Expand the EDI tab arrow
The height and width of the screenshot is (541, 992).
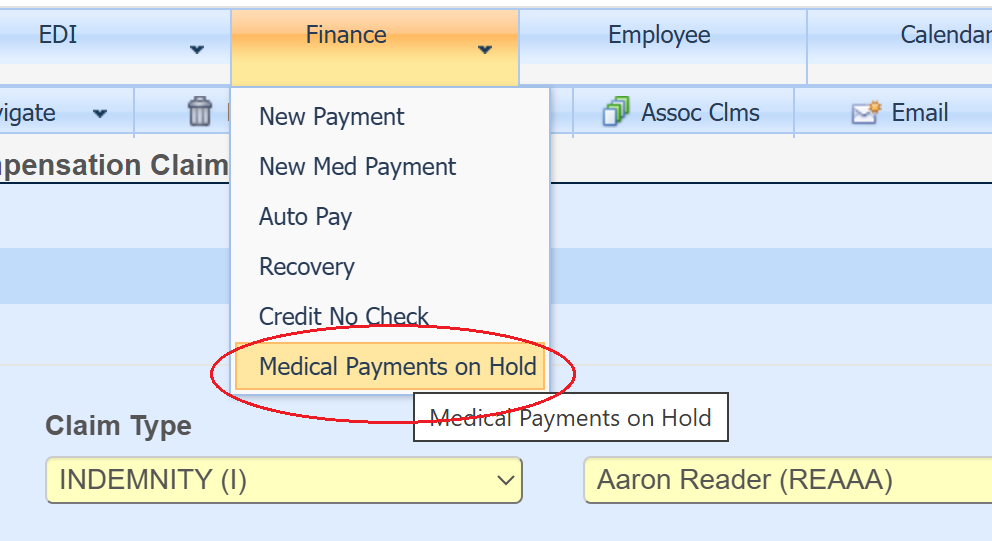pyautogui.click(x=197, y=49)
